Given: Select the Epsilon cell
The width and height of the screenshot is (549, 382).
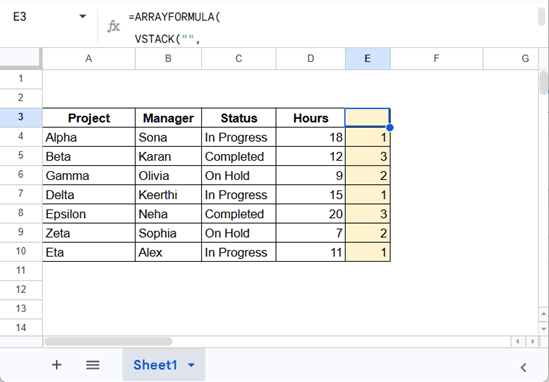Looking at the screenshot, I should pyautogui.click(x=89, y=214).
